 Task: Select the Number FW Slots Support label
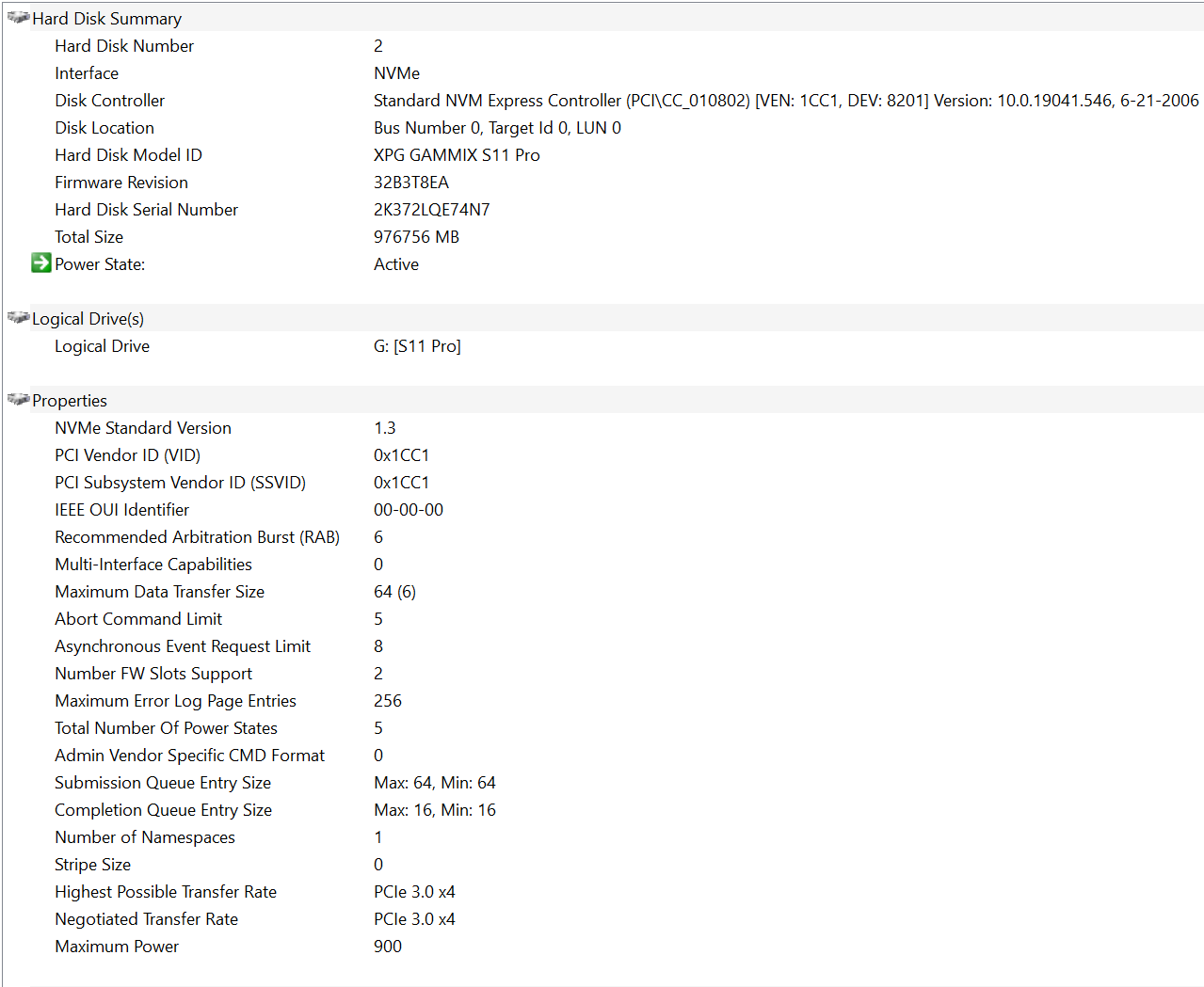tap(153, 674)
